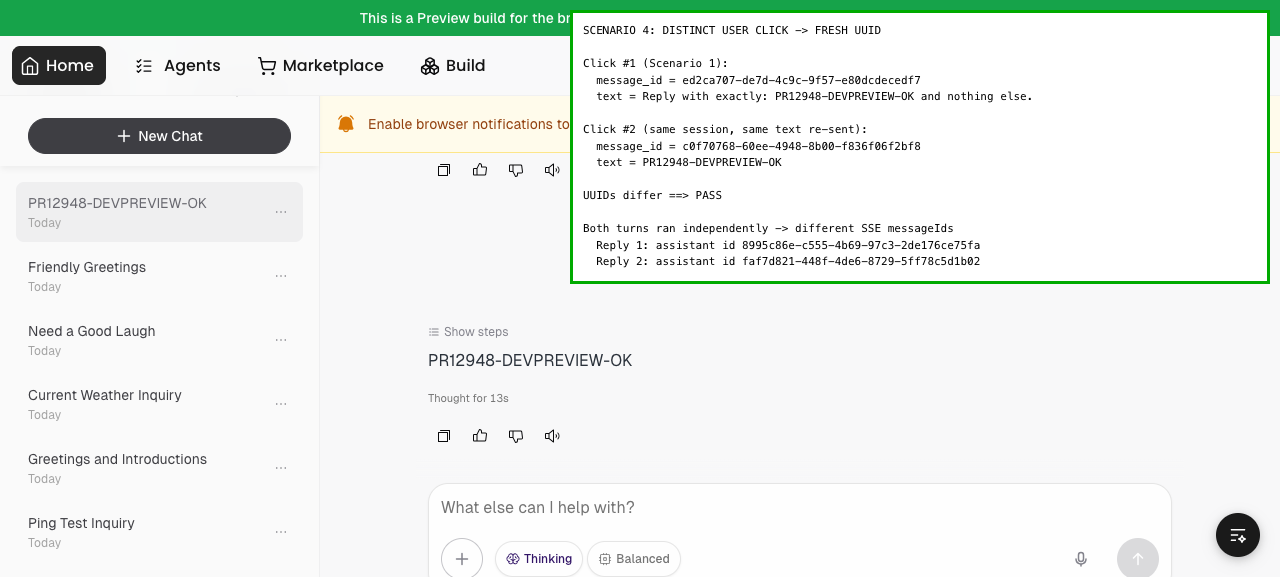Click the microphone voice input icon
Screen dimensions: 1280x577
pos(1081,559)
